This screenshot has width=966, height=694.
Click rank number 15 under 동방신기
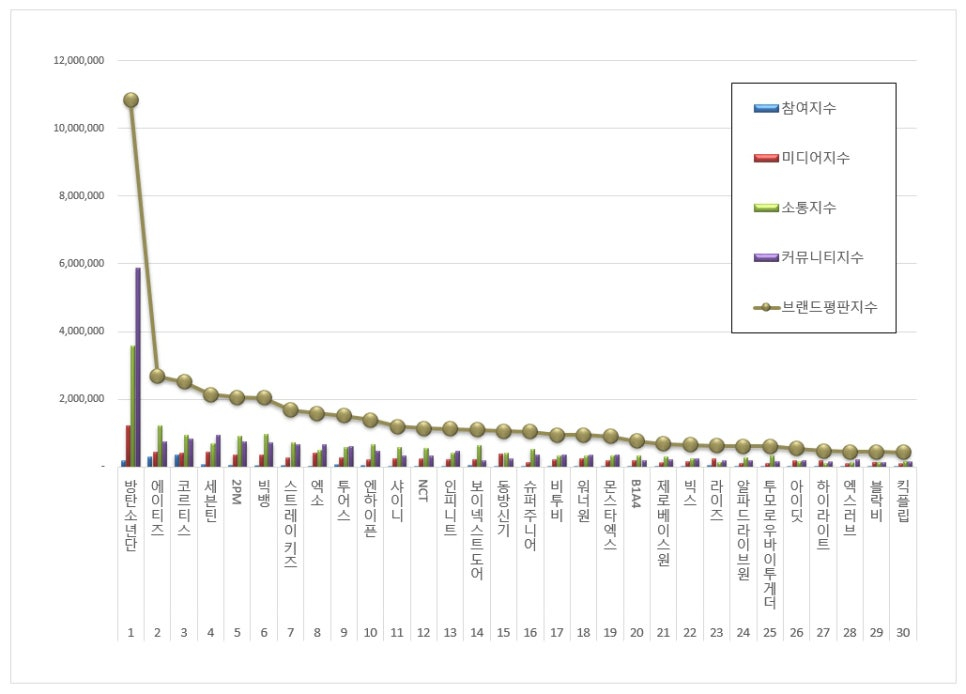(x=503, y=632)
